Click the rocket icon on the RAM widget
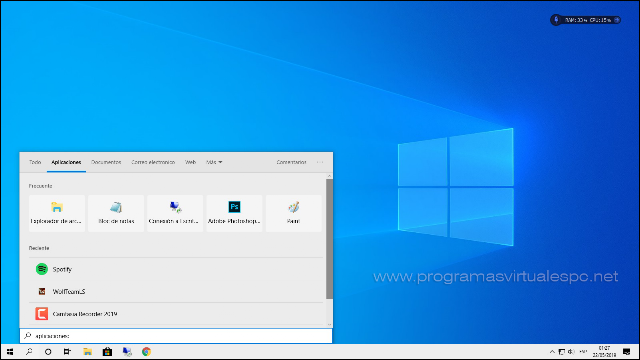This screenshot has width=640, height=360. pos(556,20)
